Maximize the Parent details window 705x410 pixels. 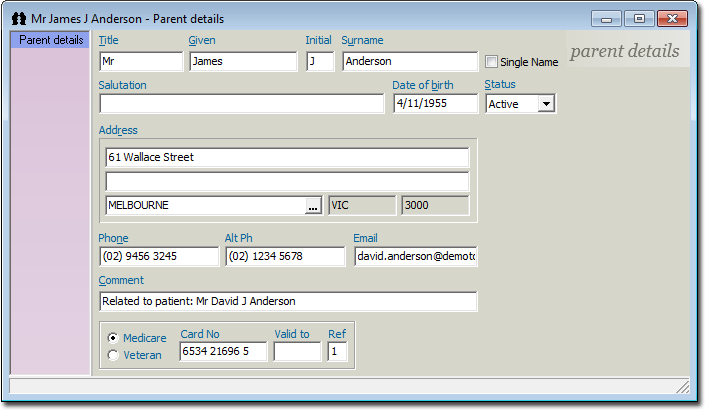click(639, 19)
